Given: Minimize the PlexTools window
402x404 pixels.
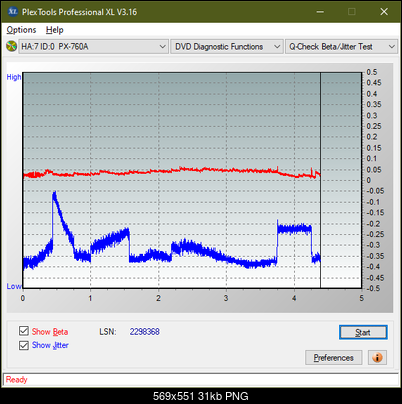Looking at the screenshot, I should (x=320, y=12).
